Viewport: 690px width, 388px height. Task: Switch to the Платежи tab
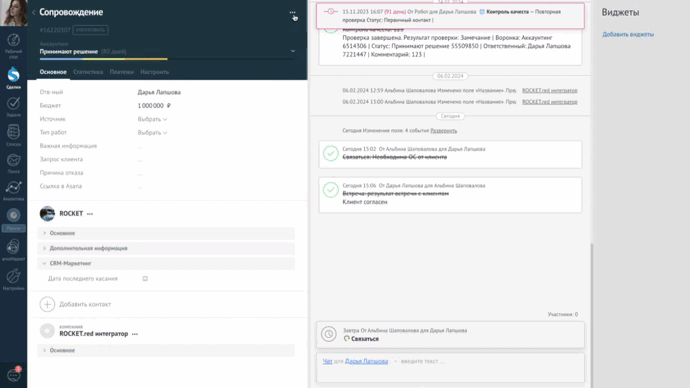coord(121,72)
